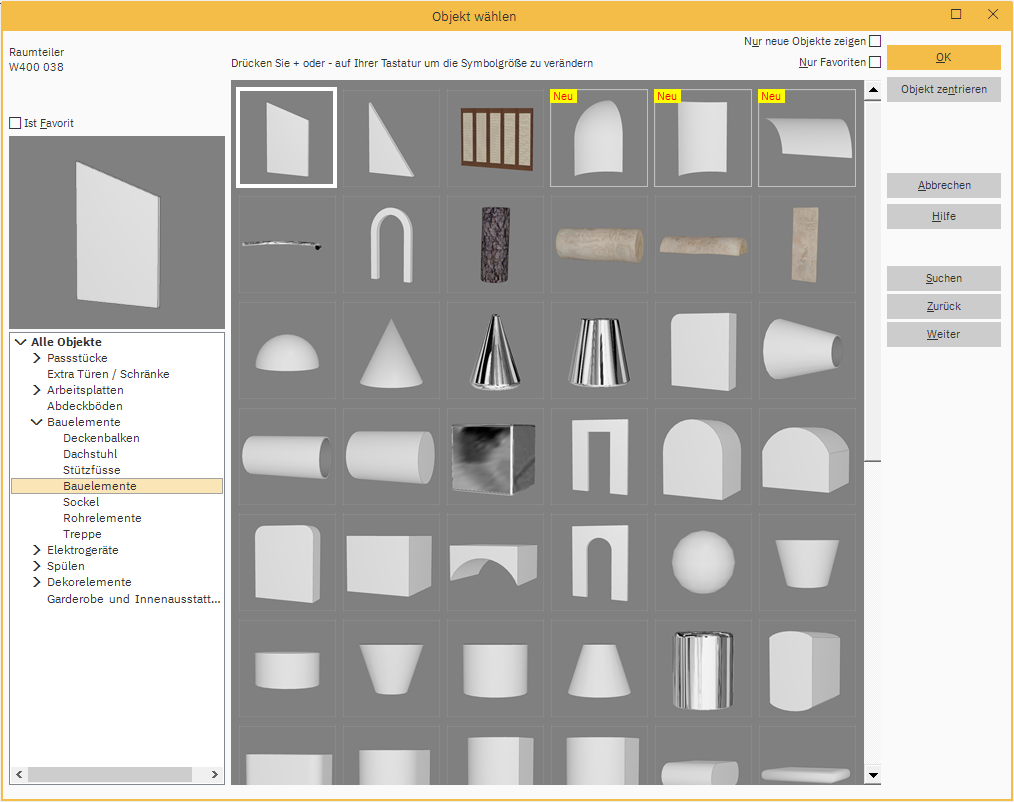Collapse the Bauelemente parent tree node
The image size is (1014, 802).
[37, 422]
